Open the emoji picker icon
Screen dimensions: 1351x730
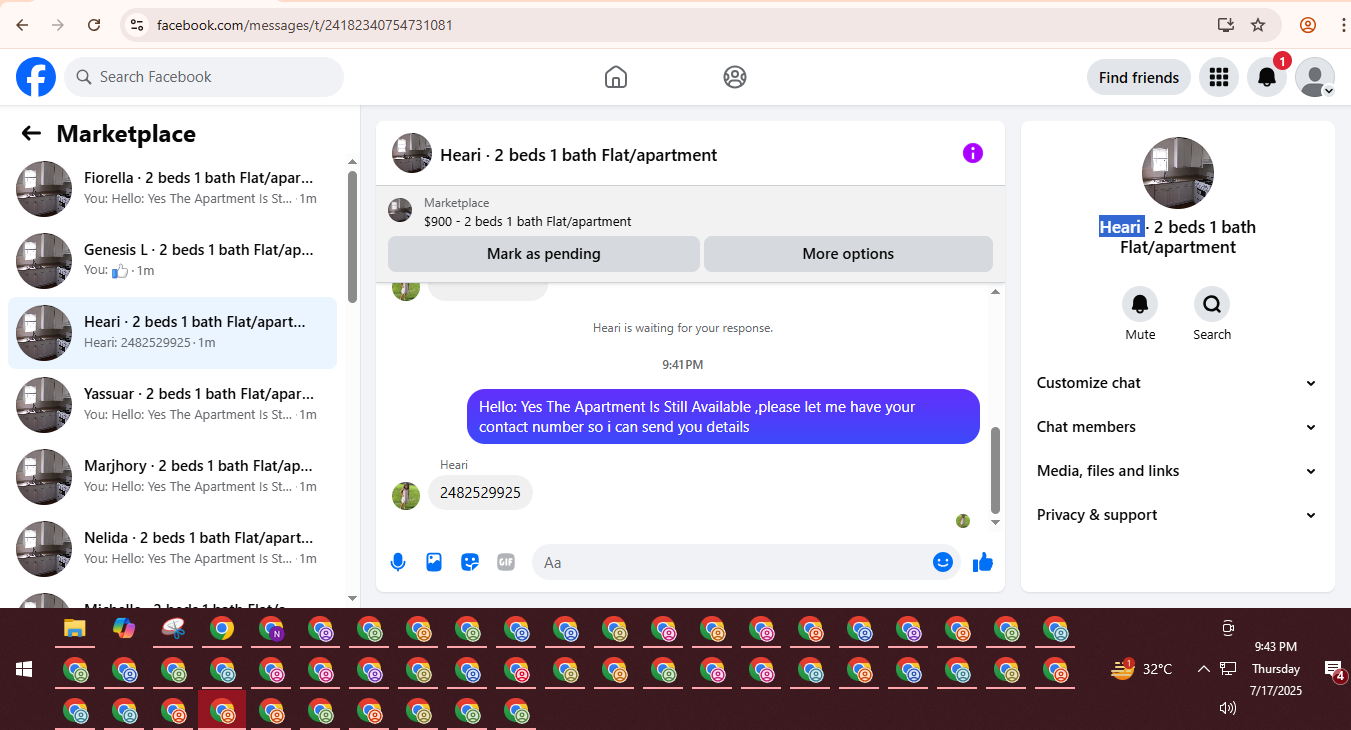(942, 562)
